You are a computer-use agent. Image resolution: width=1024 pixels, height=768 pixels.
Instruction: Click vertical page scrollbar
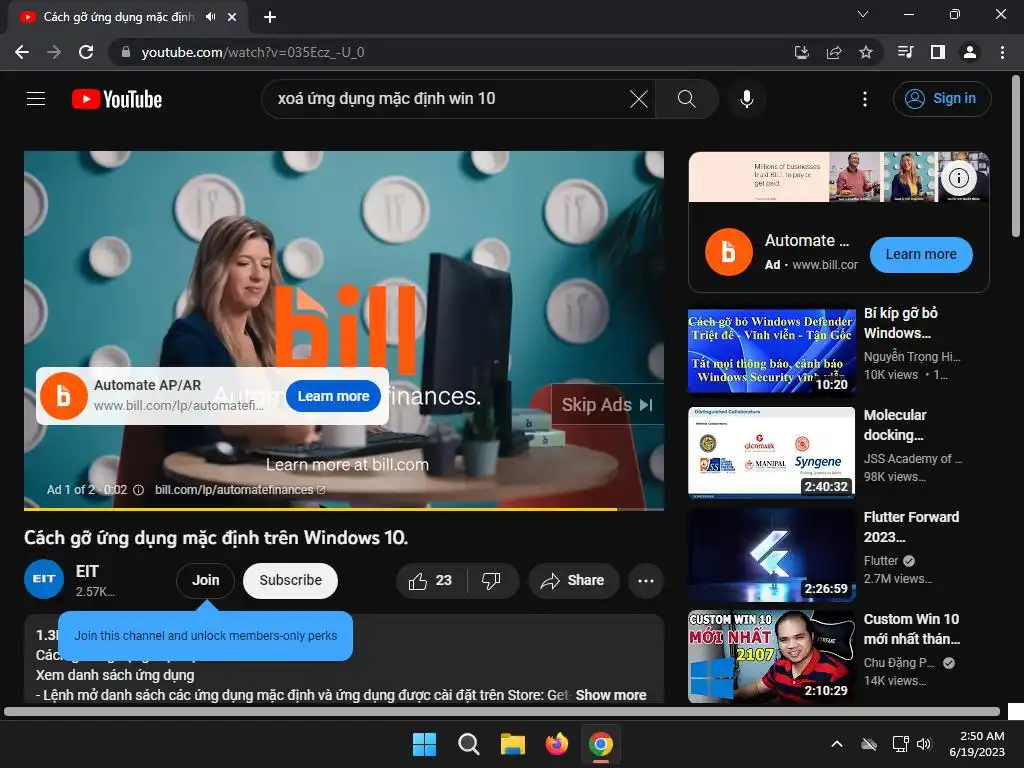1016,157
